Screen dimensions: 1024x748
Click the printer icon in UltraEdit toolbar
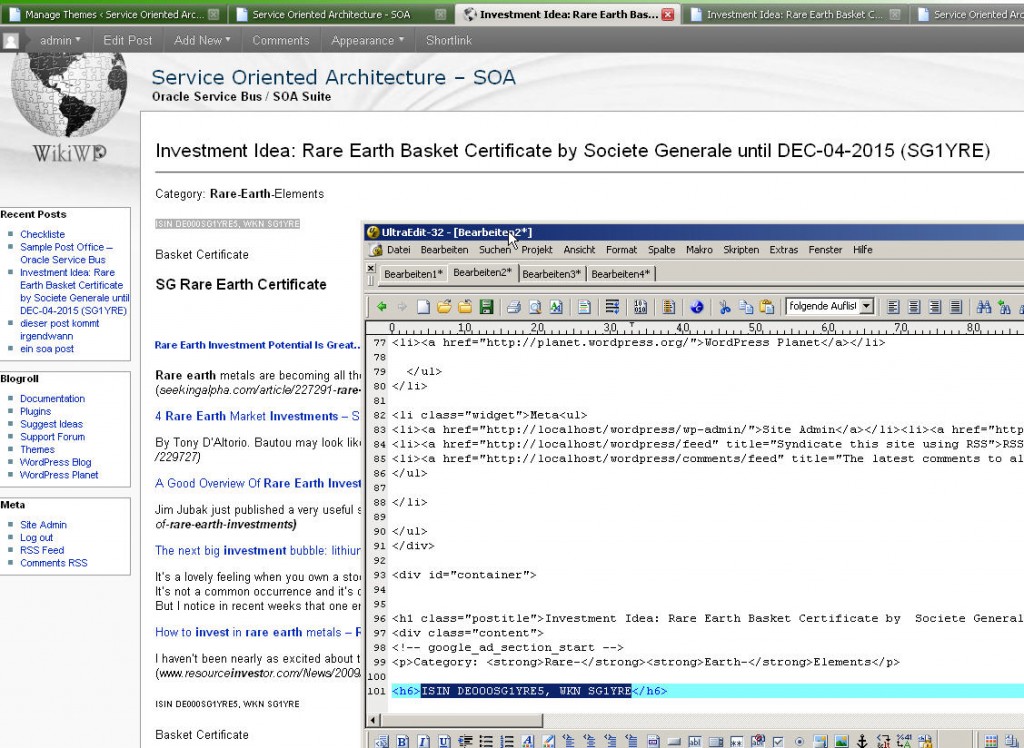(x=513, y=306)
